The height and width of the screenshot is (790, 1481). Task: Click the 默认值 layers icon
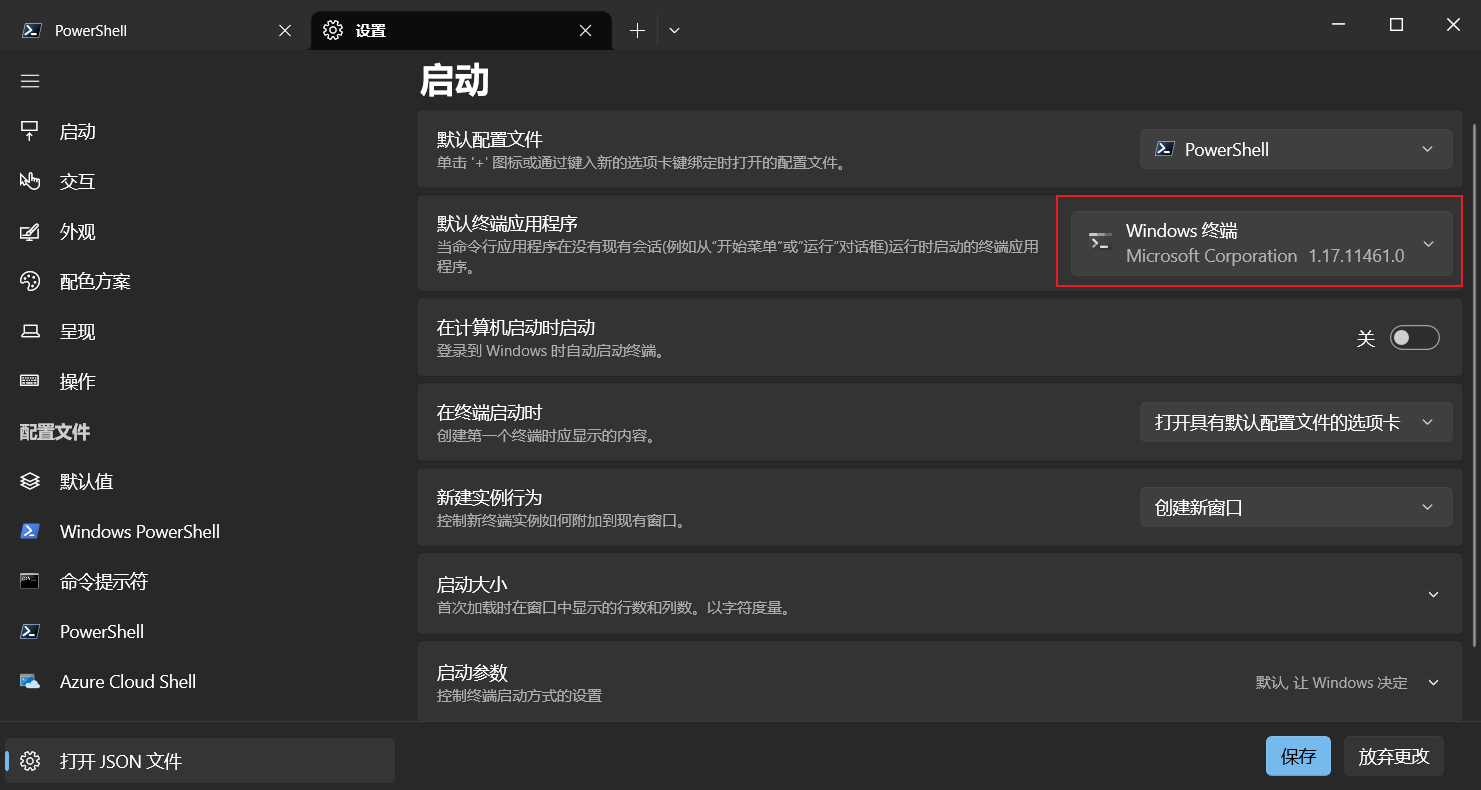pos(30,481)
